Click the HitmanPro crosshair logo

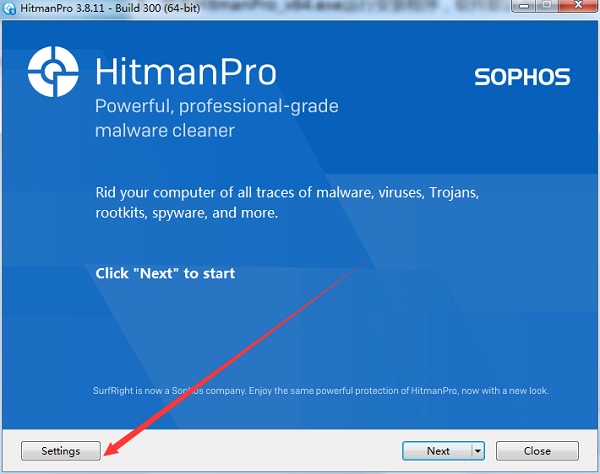pos(53,72)
